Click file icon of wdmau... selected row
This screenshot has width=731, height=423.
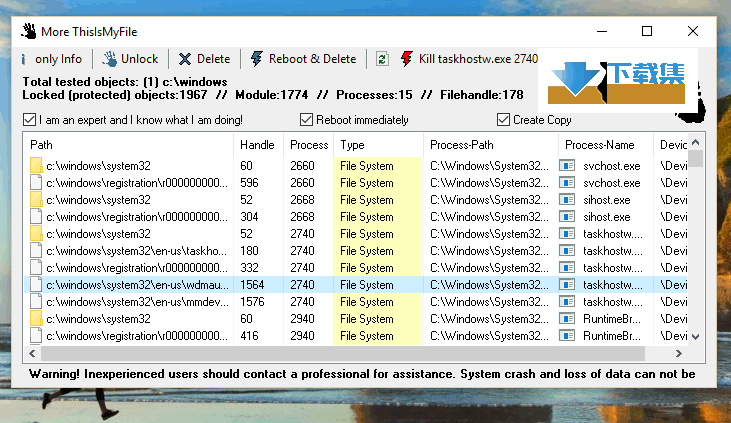[x=36, y=285]
